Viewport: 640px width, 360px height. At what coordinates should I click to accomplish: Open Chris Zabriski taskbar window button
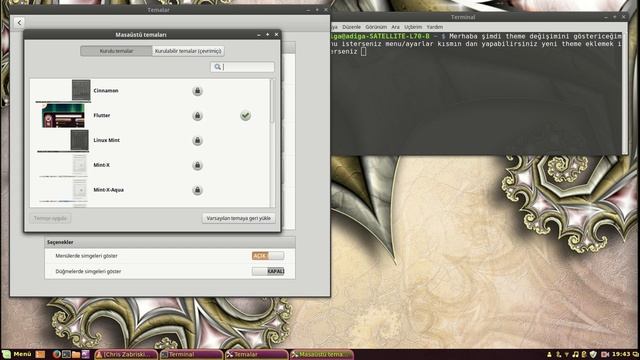tap(126, 354)
